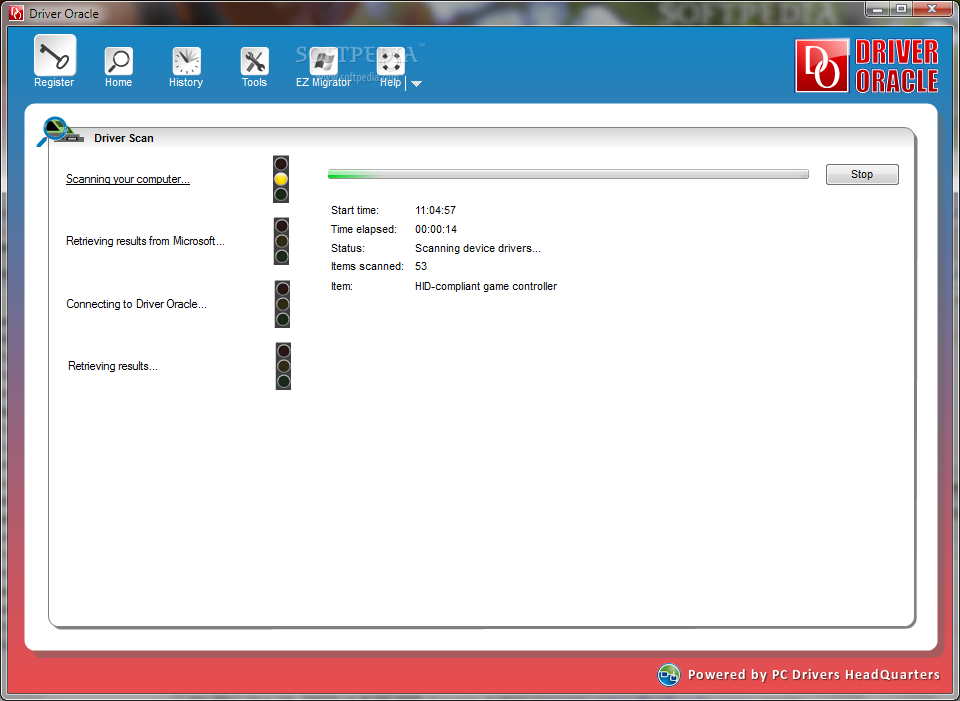The image size is (960, 701).
Task: Open the History clock icon
Action: point(186,61)
